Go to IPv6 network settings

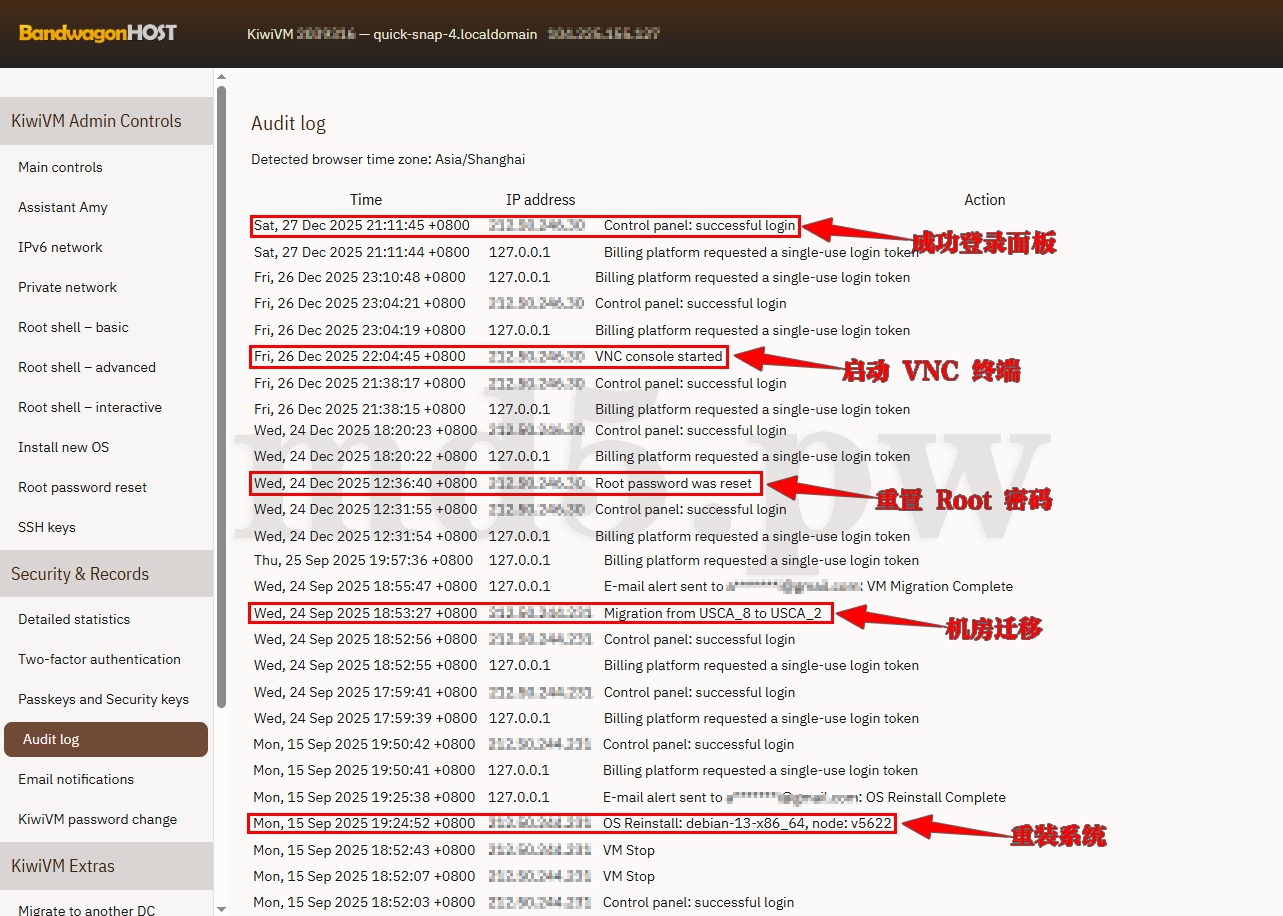60,247
